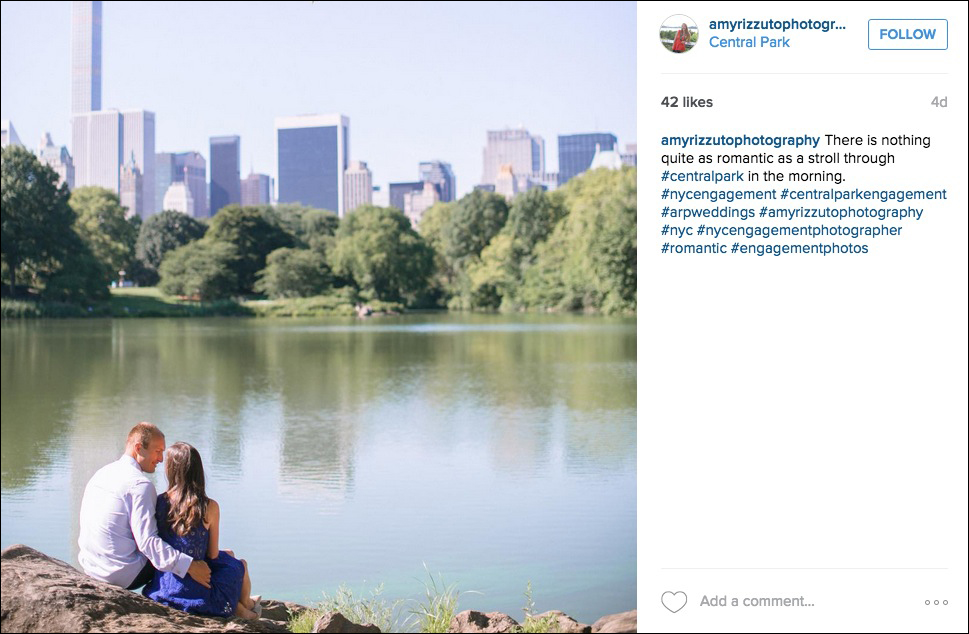Screen dimensions: 969x634
Task: Click the Central Park couple photo
Action: (x=319, y=316)
